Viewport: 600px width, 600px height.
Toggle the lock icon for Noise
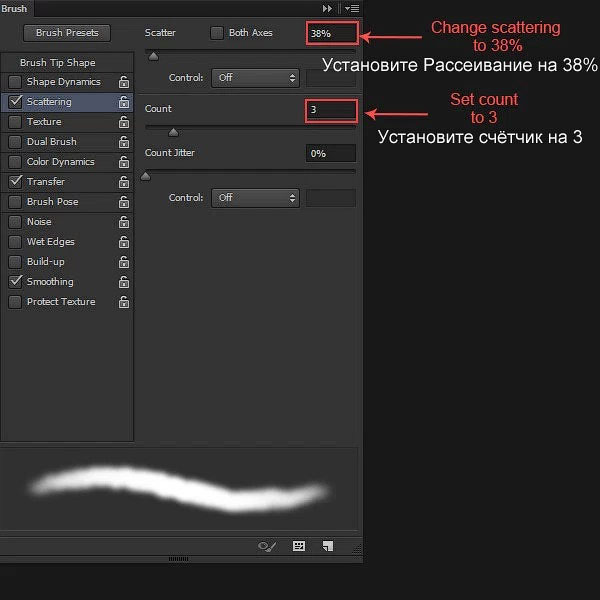point(124,222)
